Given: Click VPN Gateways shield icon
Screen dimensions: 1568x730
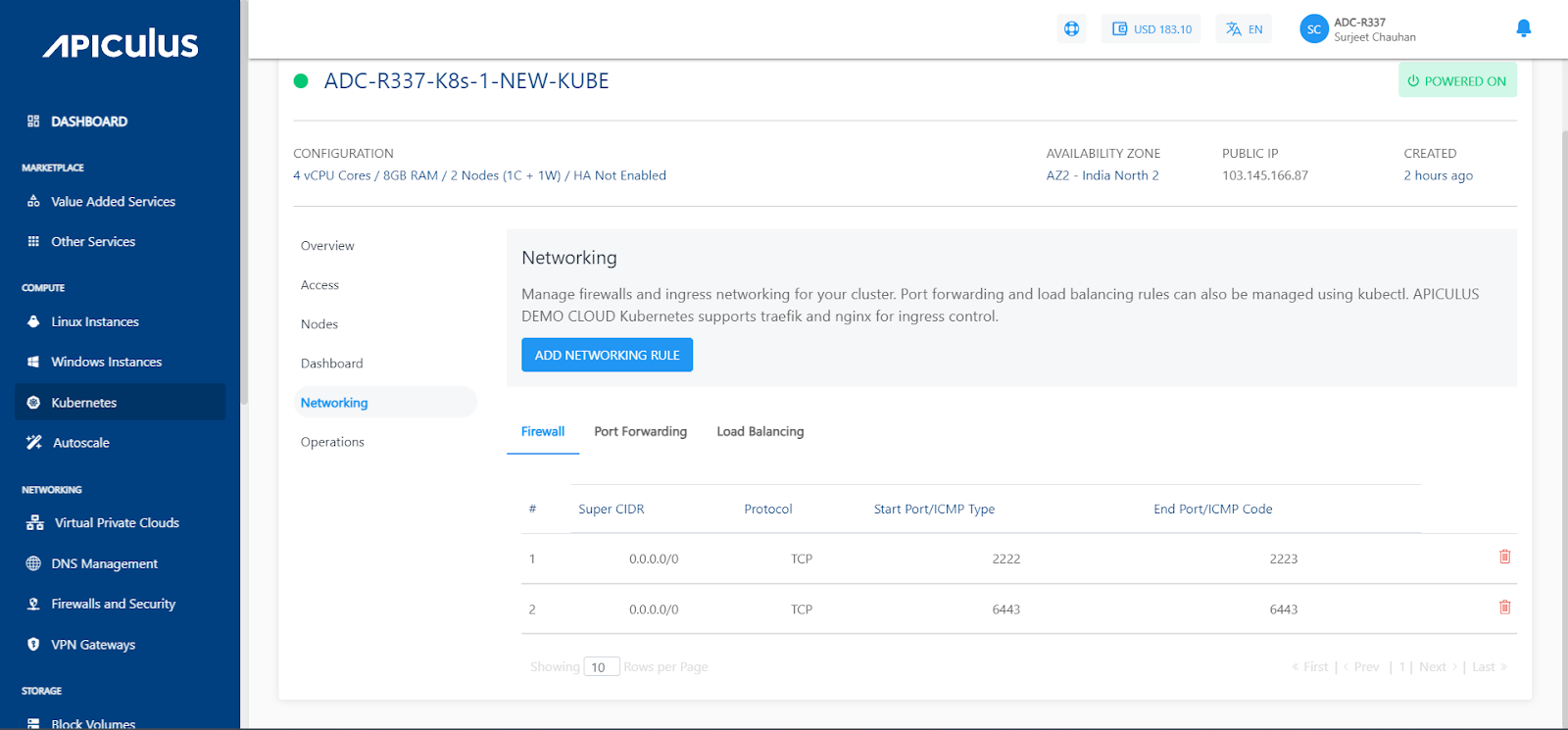Looking at the screenshot, I should [x=33, y=645].
